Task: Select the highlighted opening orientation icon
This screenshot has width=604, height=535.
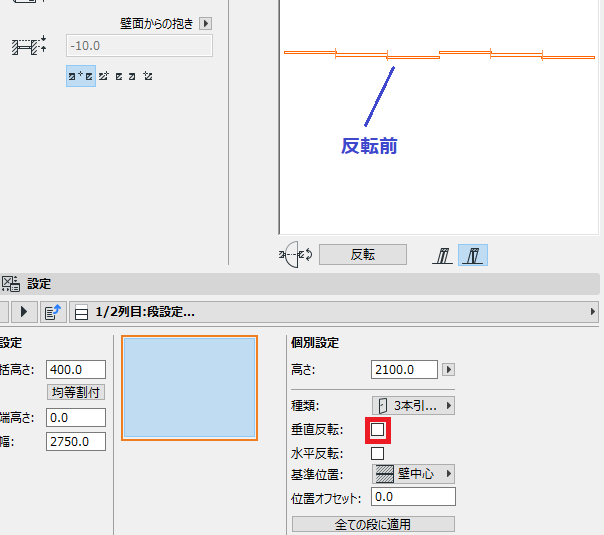Action: [473, 255]
